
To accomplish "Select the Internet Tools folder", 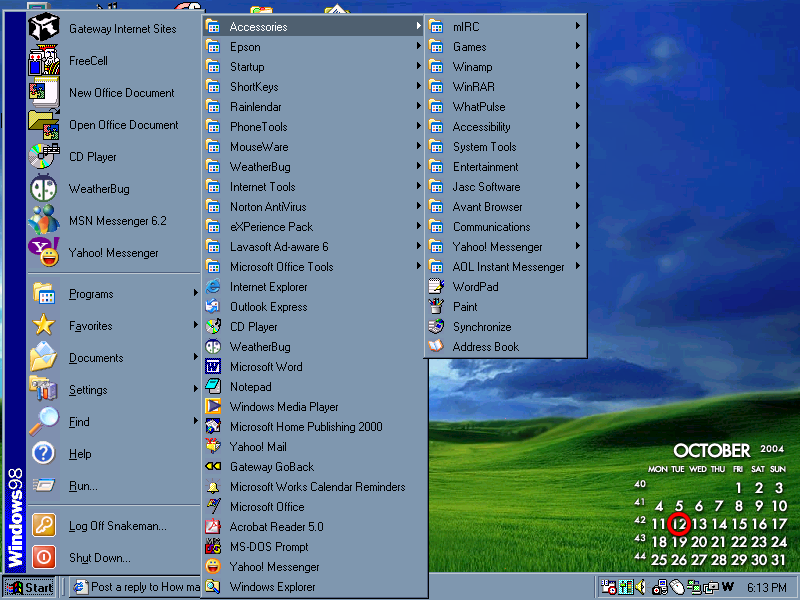I will pyautogui.click(x=314, y=187).
